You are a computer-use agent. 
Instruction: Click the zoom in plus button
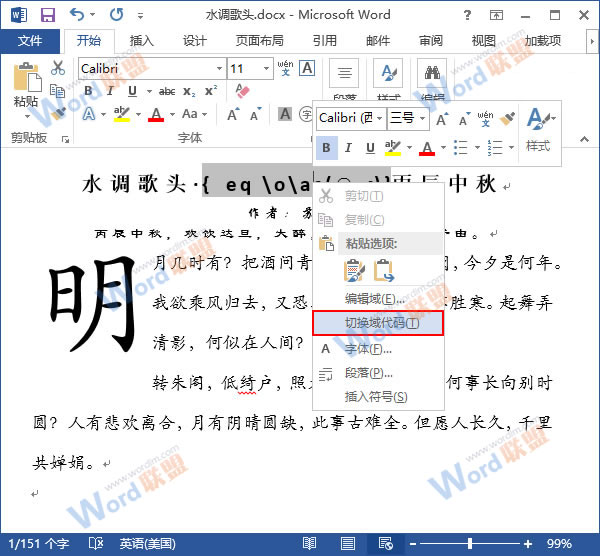[528, 543]
